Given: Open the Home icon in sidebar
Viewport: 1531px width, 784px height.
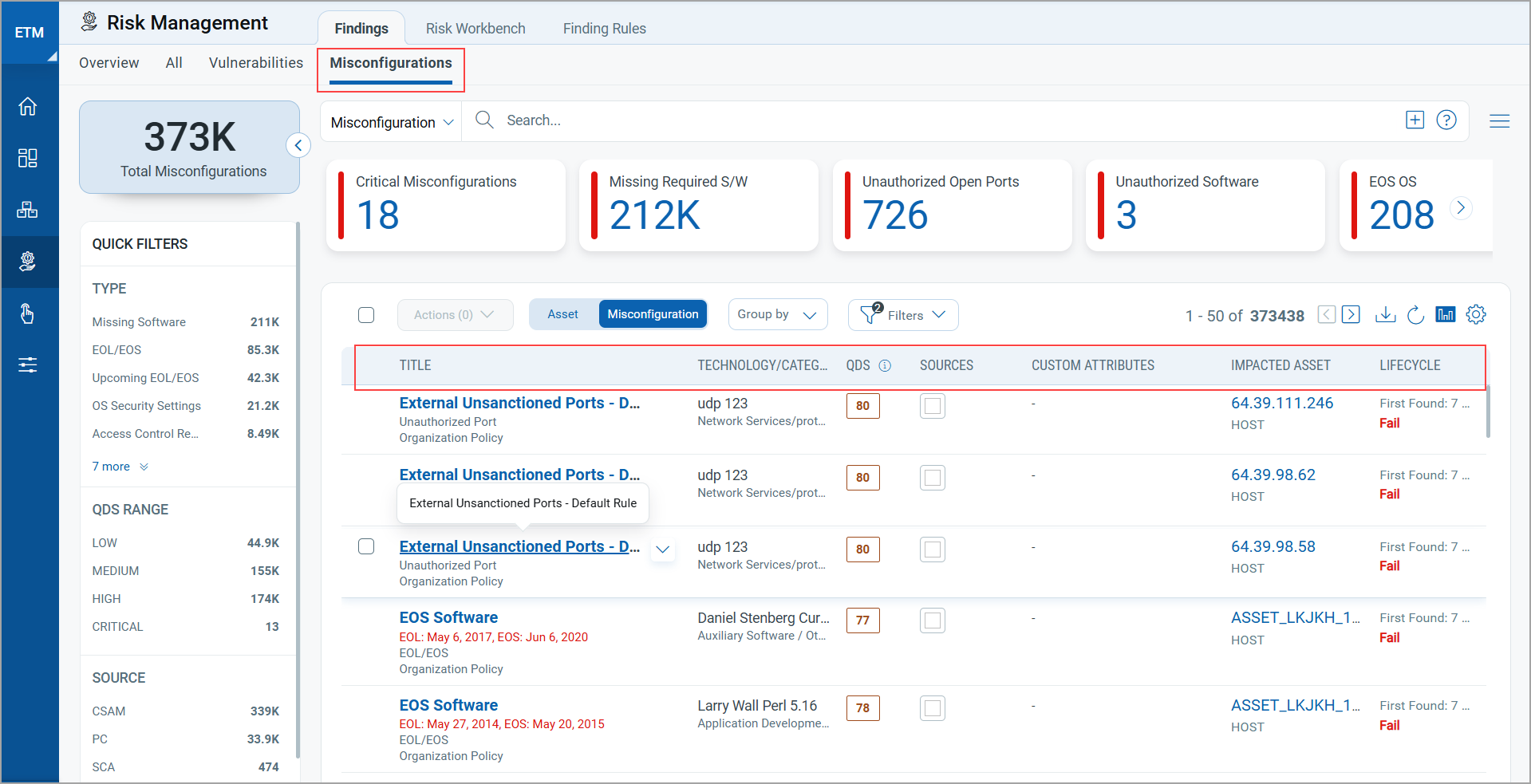Looking at the screenshot, I should click(28, 107).
